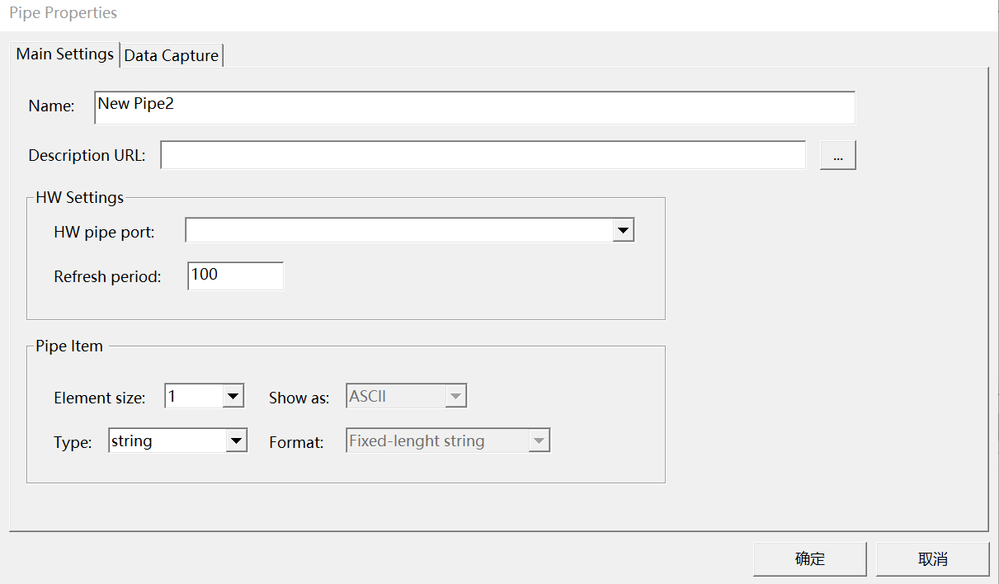999x584 pixels.
Task: Expand the Type dropdown arrow
Action: click(236, 441)
